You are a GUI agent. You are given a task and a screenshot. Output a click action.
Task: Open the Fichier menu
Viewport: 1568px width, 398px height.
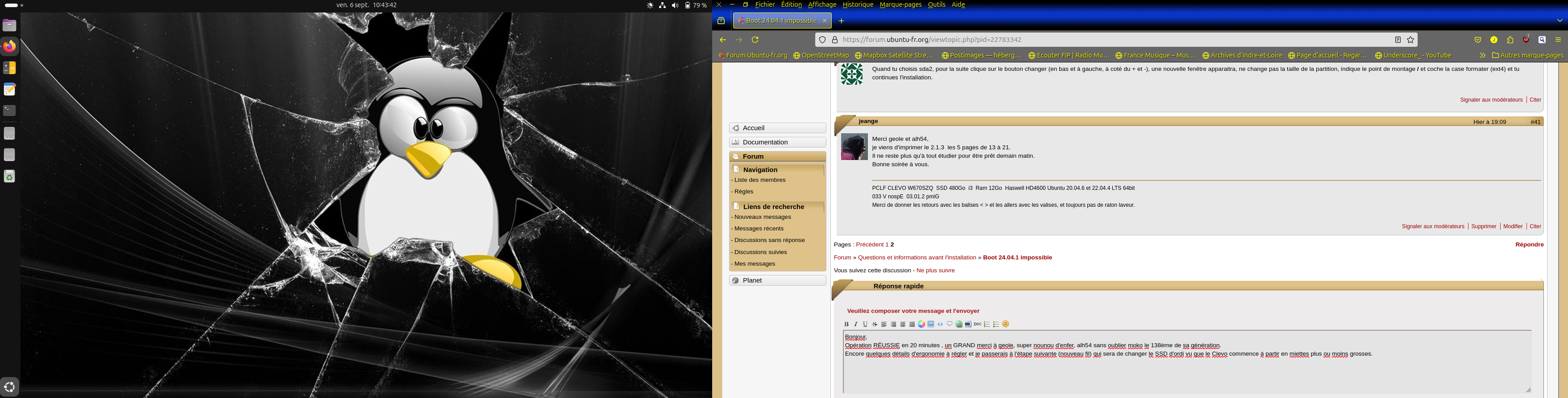click(x=764, y=5)
